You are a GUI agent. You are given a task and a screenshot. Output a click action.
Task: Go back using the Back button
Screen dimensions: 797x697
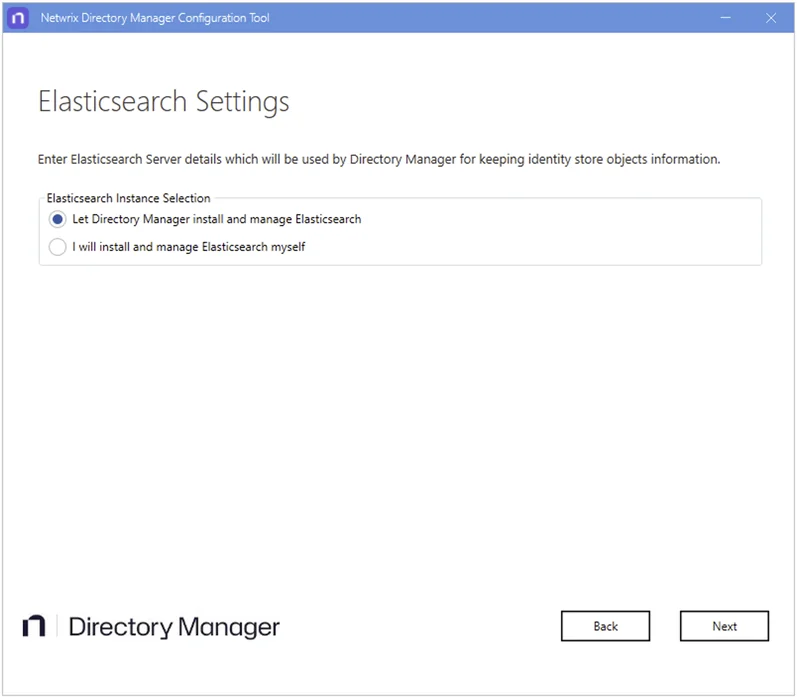pos(605,626)
